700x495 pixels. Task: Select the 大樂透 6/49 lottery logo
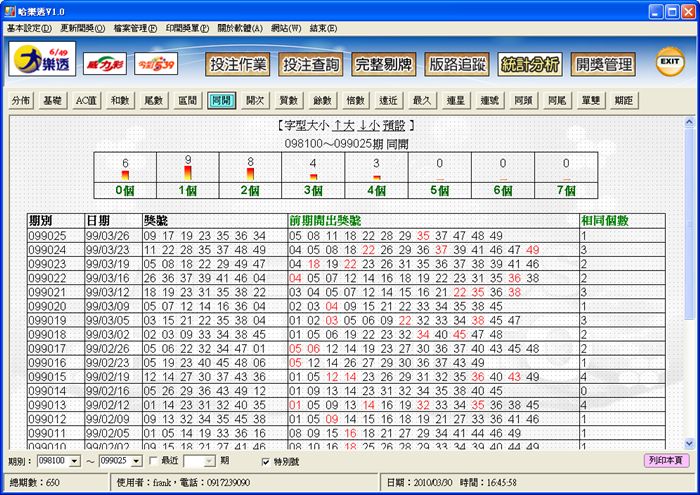42,59
